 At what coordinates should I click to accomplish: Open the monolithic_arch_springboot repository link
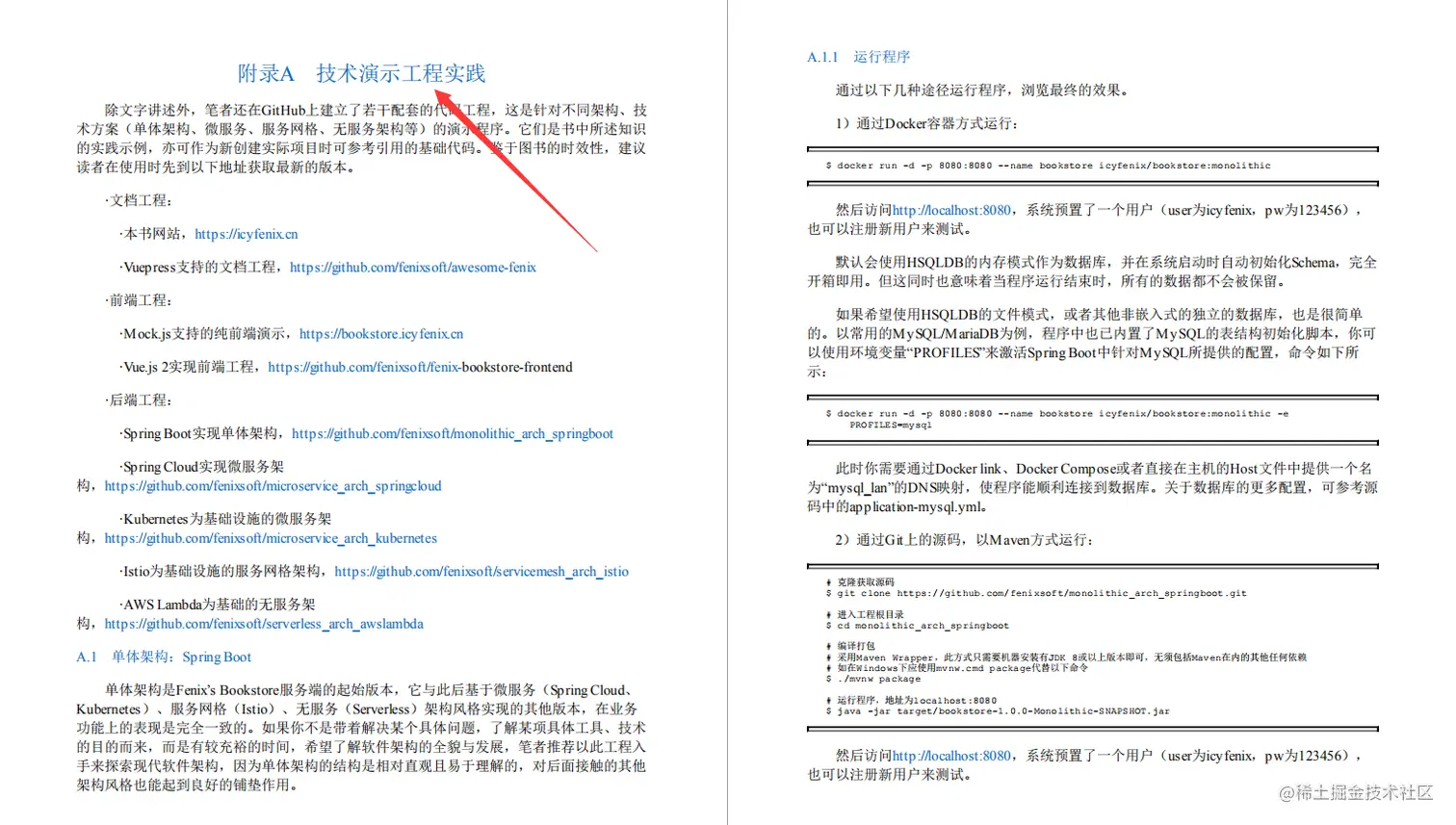click(x=453, y=433)
